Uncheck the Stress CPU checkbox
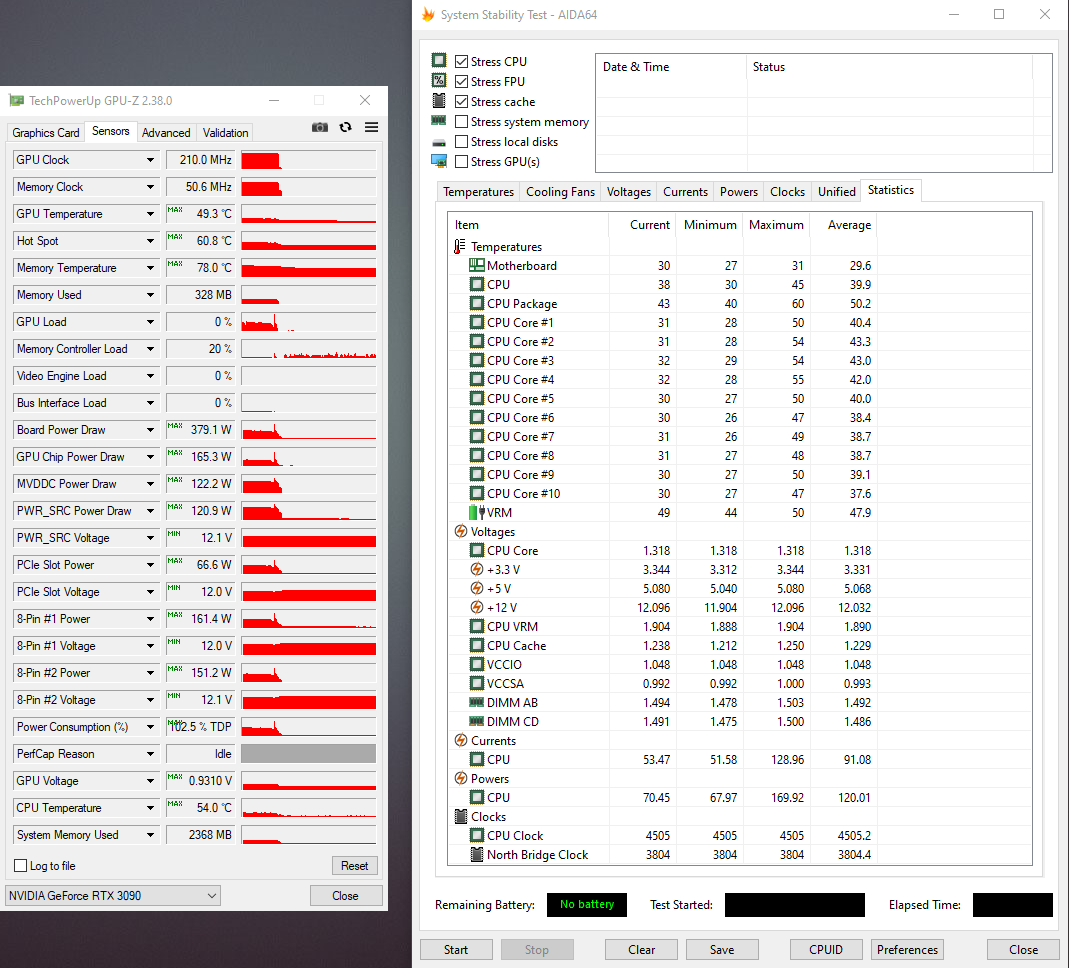This screenshot has width=1069, height=968. (x=461, y=62)
